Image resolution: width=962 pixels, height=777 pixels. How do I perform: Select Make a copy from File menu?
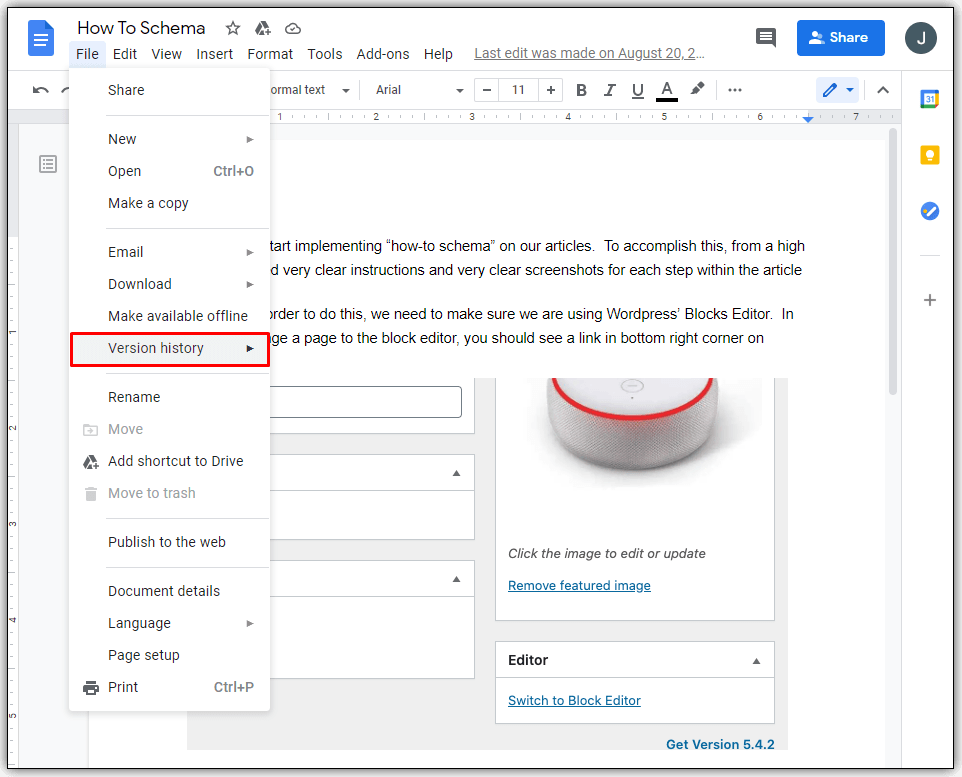click(148, 203)
